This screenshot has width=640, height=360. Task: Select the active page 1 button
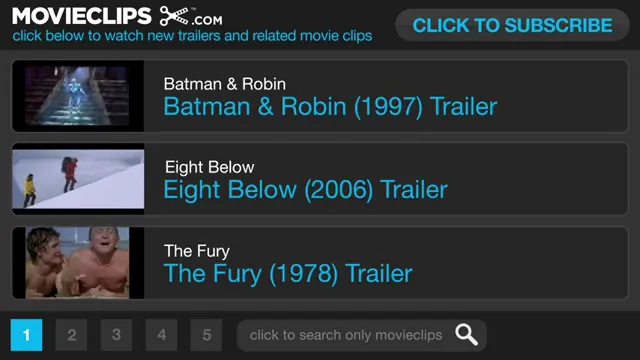point(27,335)
